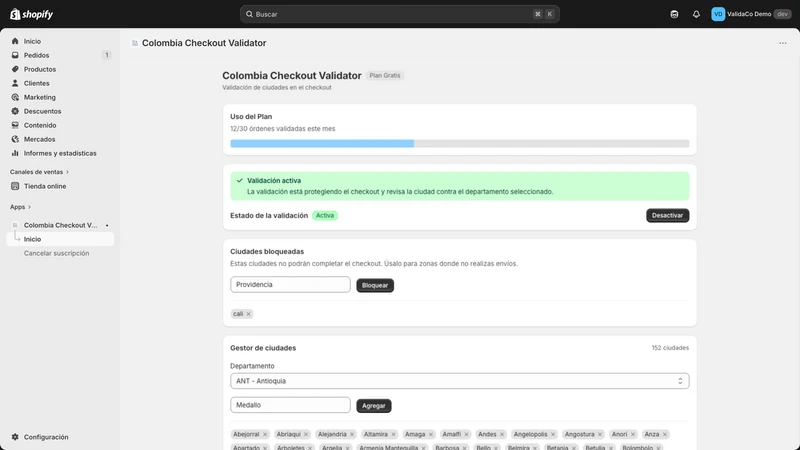
Task: Click the dev badge next to ValidaCo Demo
Action: click(x=782, y=14)
